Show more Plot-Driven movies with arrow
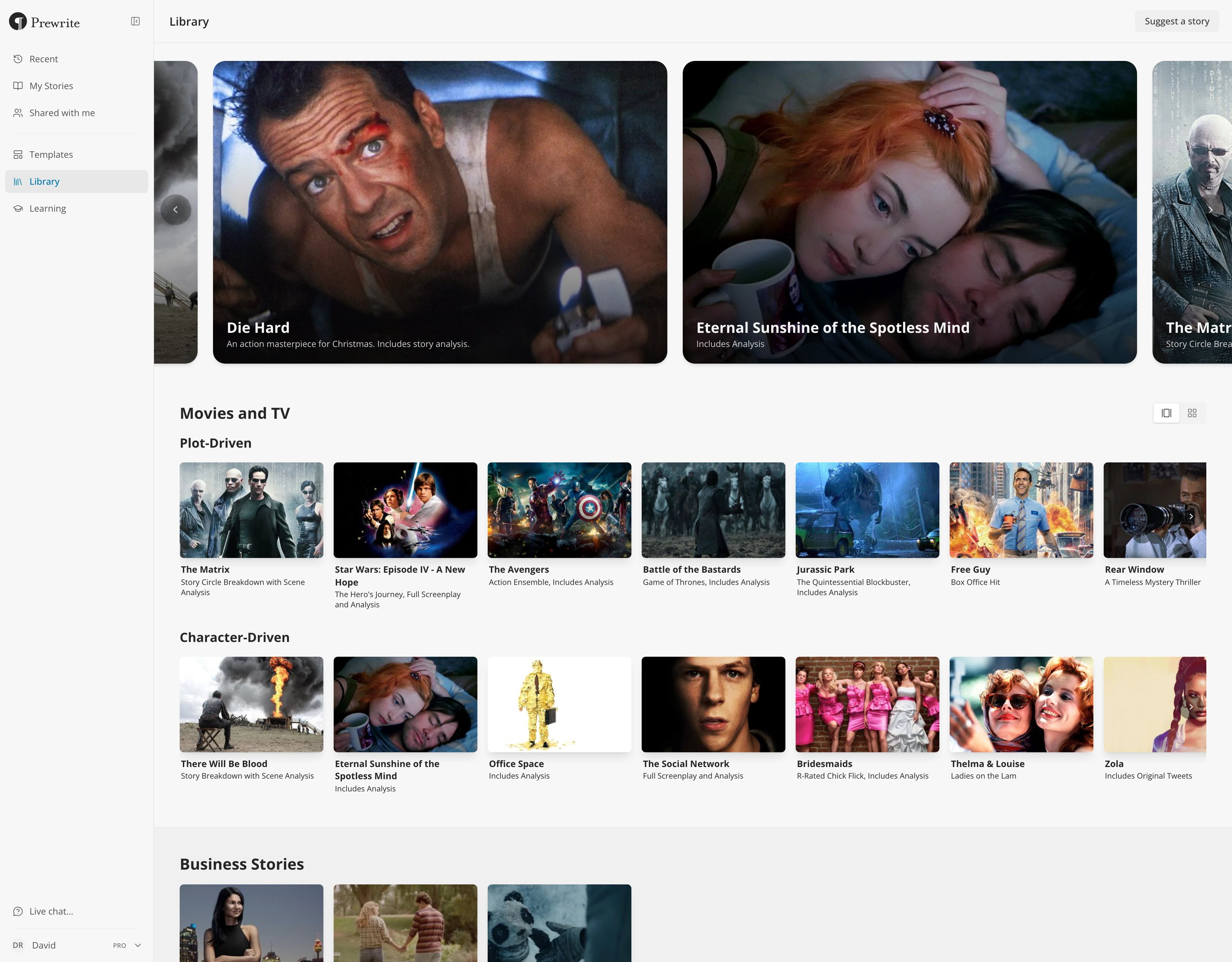 click(x=1191, y=517)
